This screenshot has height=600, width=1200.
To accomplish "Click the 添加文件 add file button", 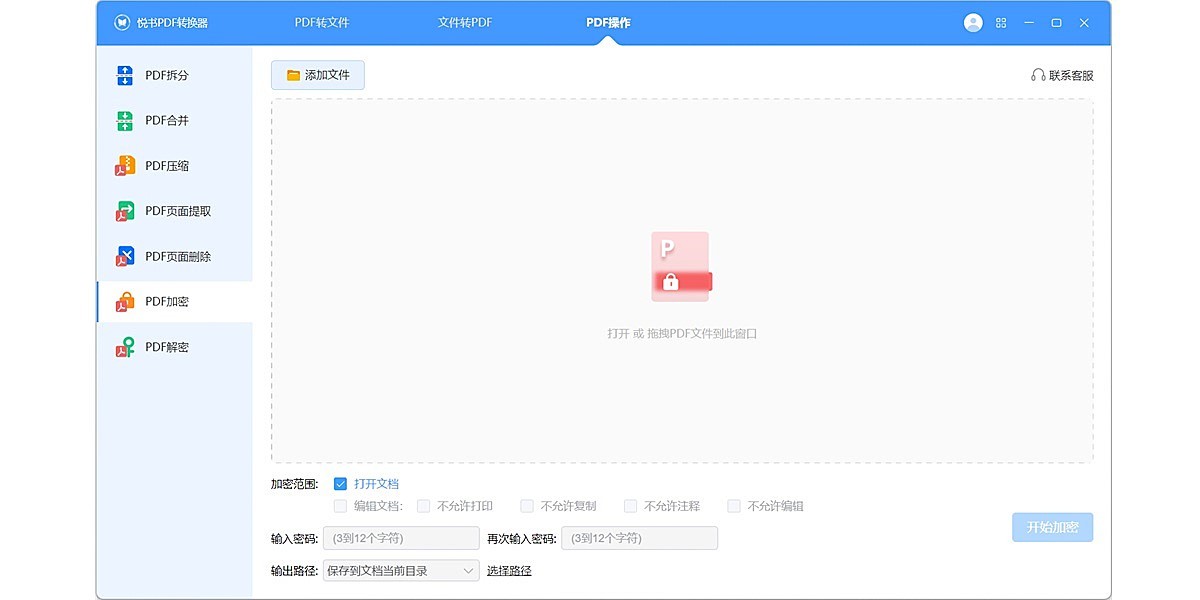I will pyautogui.click(x=316, y=74).
